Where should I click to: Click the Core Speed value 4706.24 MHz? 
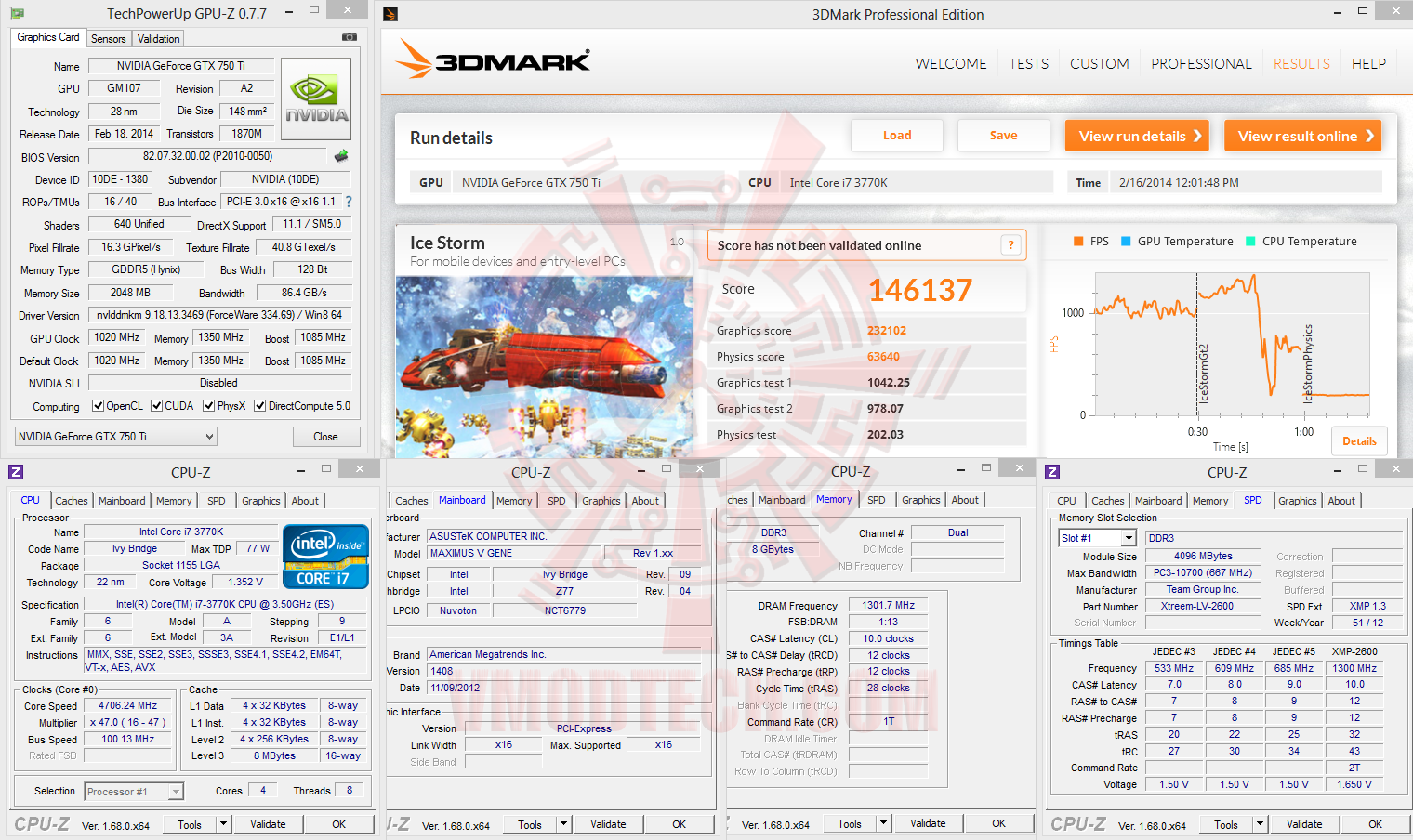(x=128, y=706)
